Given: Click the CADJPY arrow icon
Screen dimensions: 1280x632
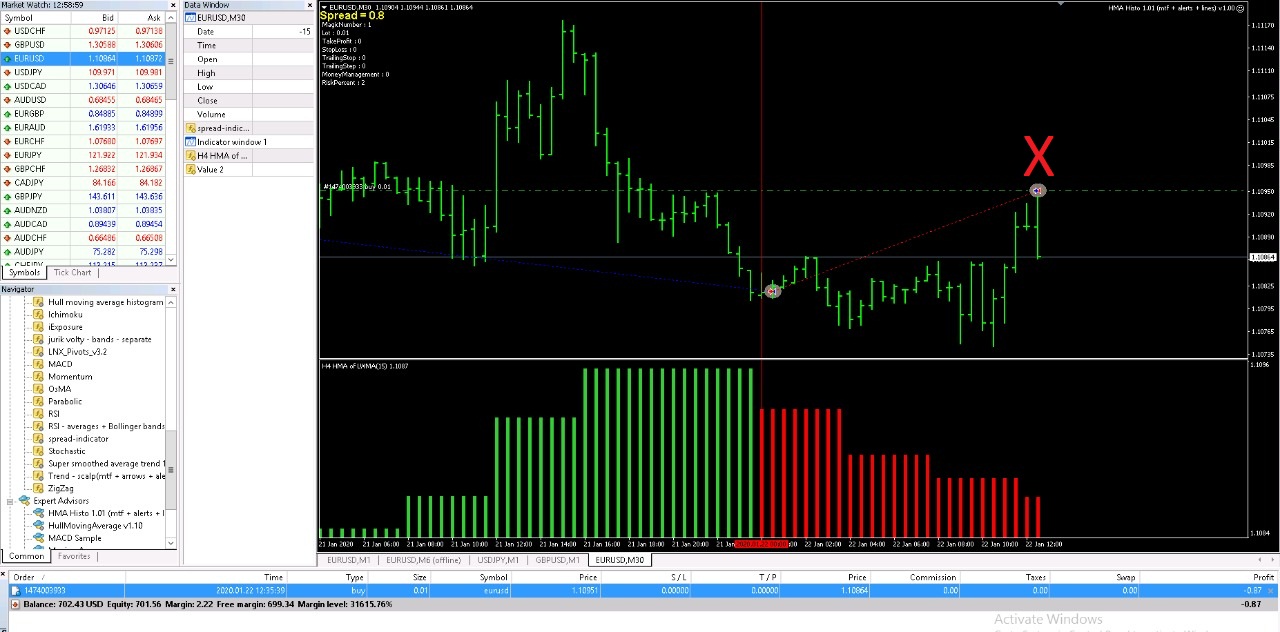Looking at the screenshot, I should 8,183.
